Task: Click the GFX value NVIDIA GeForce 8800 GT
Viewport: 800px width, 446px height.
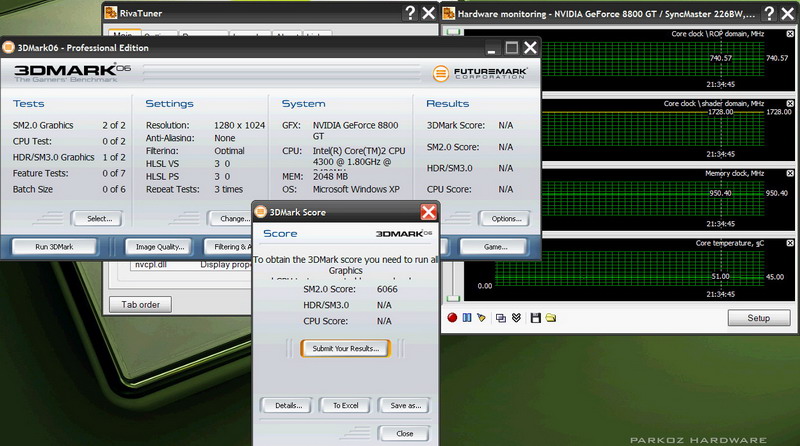Action: 356,131
